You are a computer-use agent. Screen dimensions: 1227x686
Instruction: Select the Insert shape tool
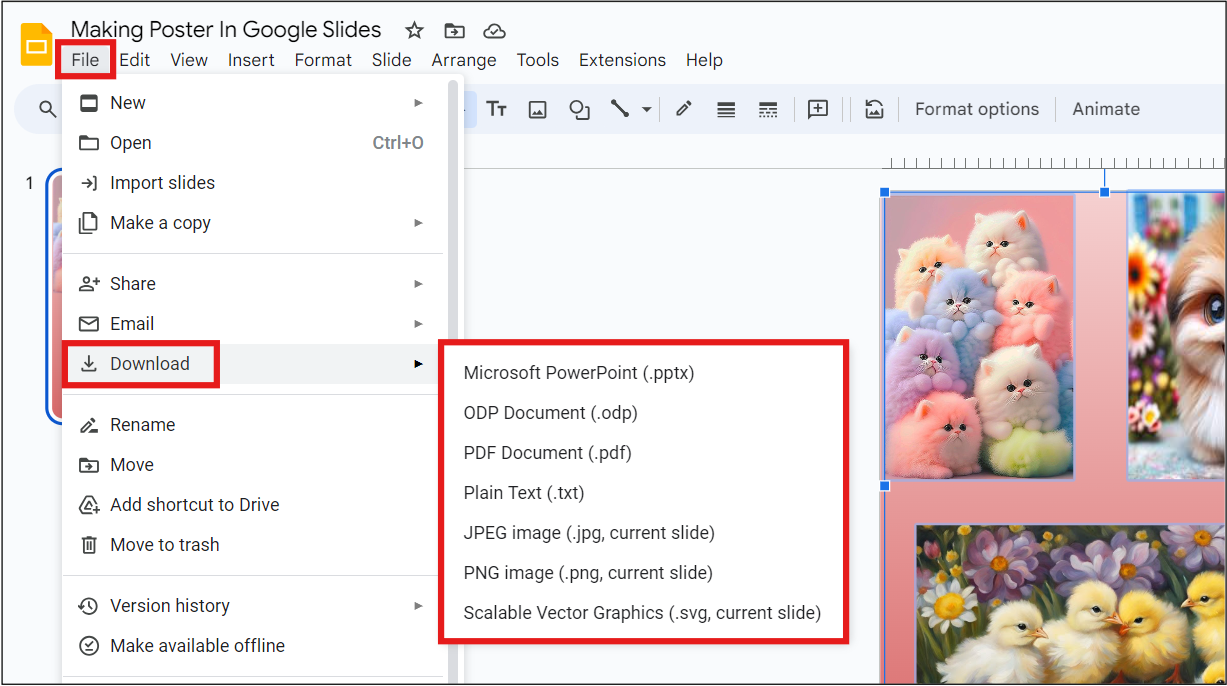pos(579,109)
